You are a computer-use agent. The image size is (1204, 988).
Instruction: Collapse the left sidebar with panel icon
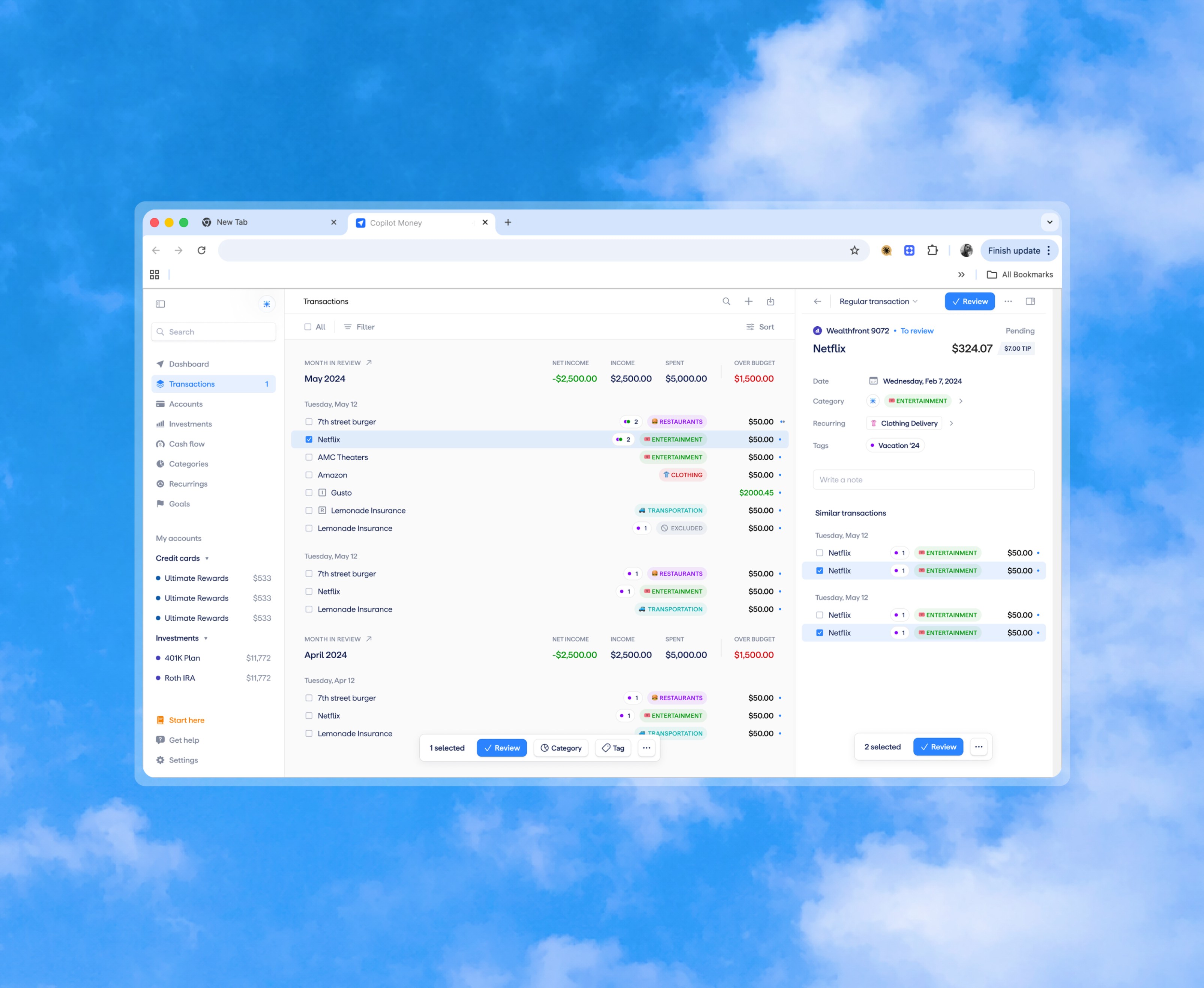tap(161, 304)
